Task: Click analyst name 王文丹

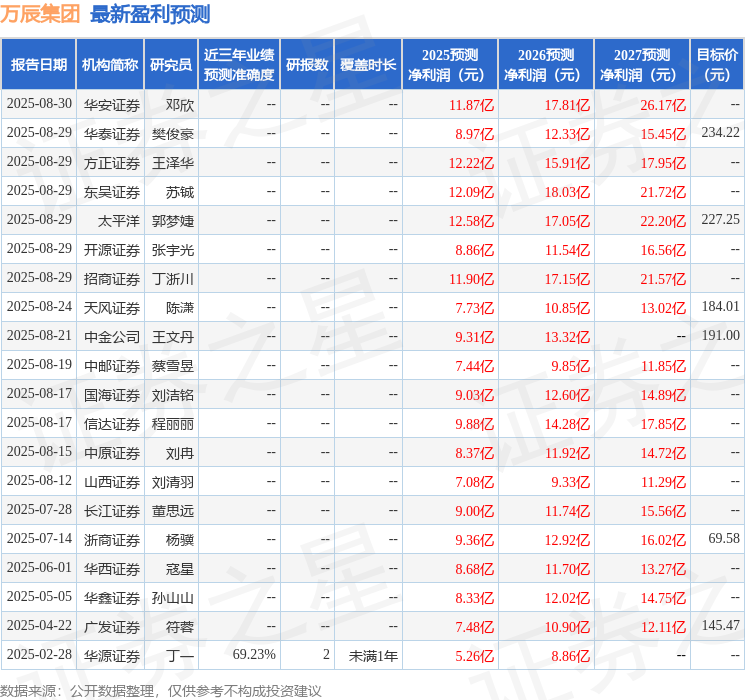Action: click(173, 337)
